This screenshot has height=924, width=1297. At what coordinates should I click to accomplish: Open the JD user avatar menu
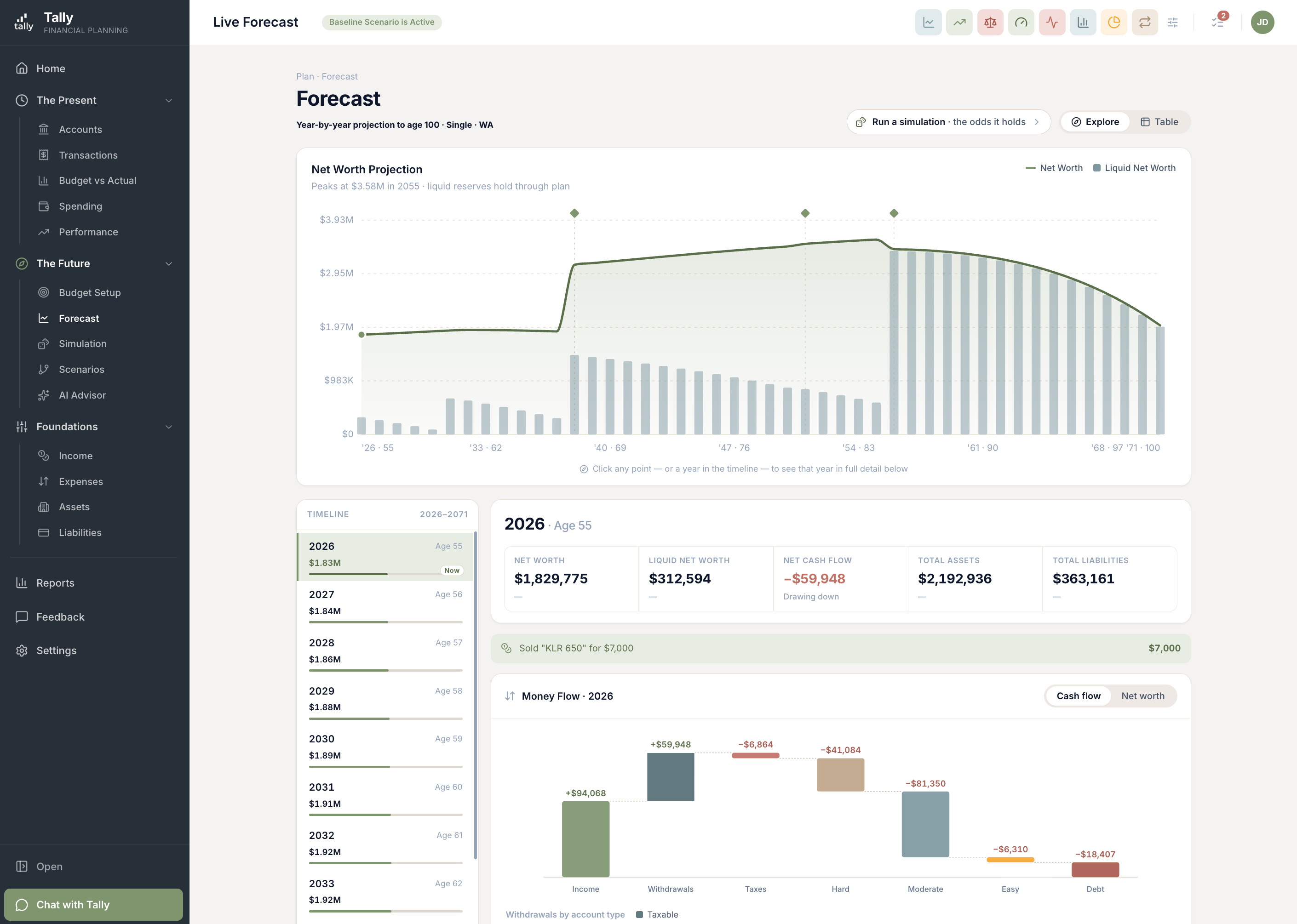[1263, 22]
